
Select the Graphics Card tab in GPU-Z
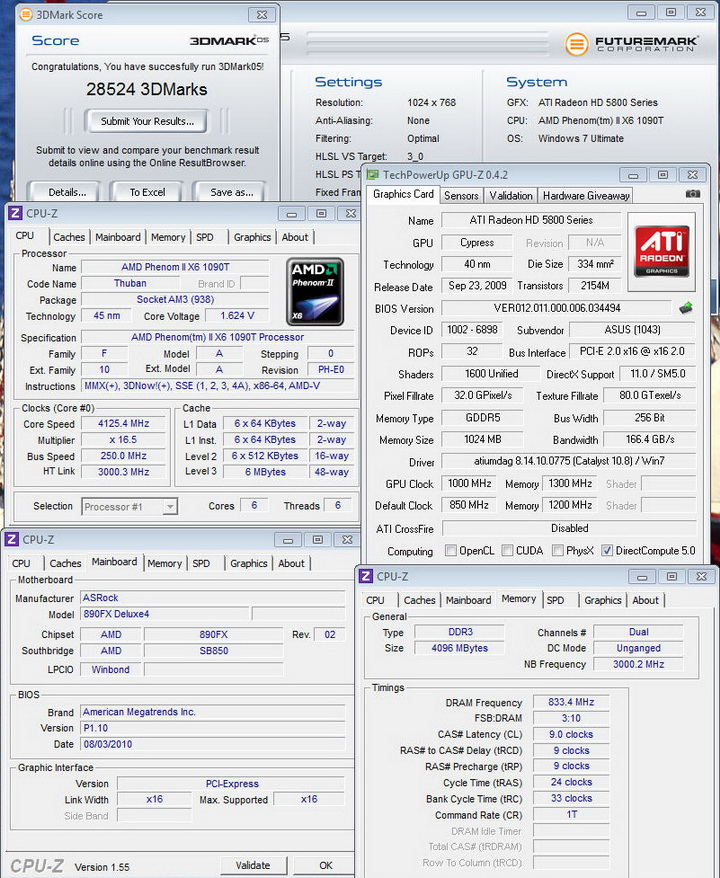(x=403, y=194)
